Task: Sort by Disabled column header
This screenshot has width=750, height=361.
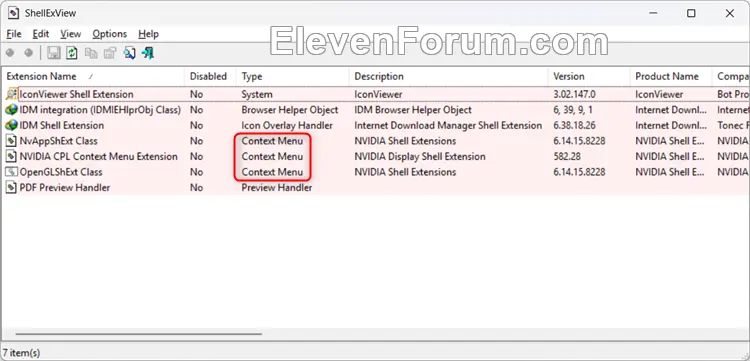Action: point(210,77)
